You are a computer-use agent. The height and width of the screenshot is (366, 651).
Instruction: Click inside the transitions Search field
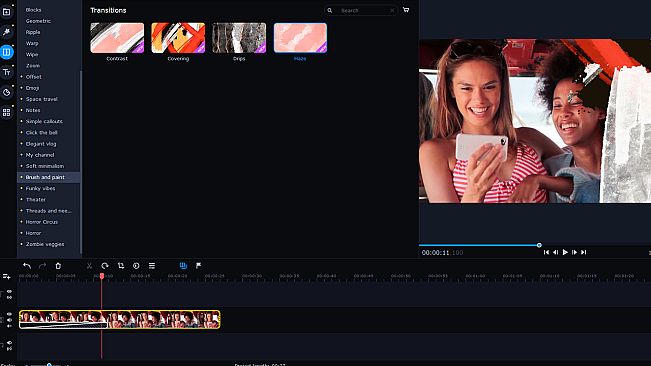tap(361, 10)
